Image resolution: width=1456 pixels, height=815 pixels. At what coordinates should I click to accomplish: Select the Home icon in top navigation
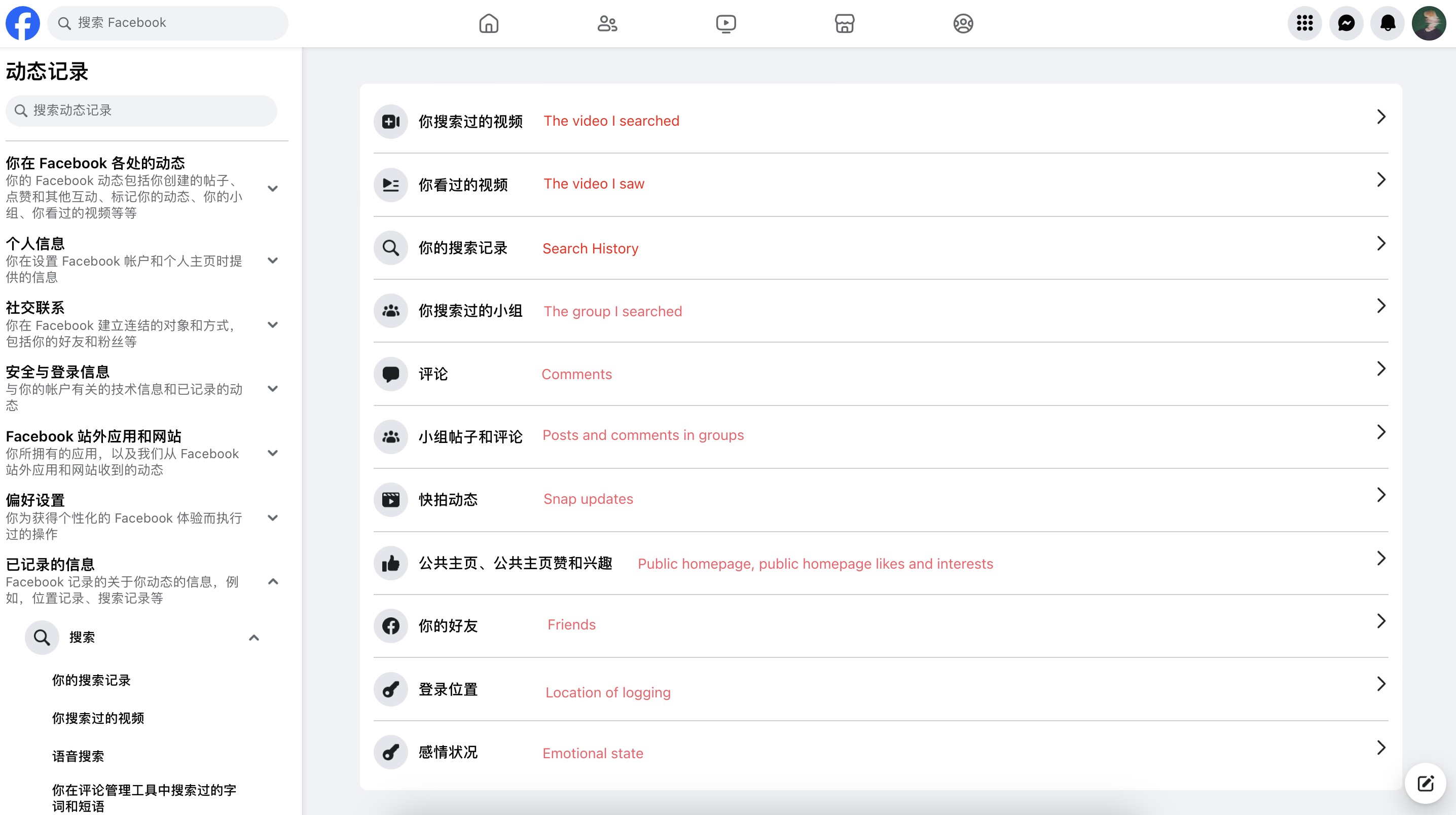click(x=488, y=23)
